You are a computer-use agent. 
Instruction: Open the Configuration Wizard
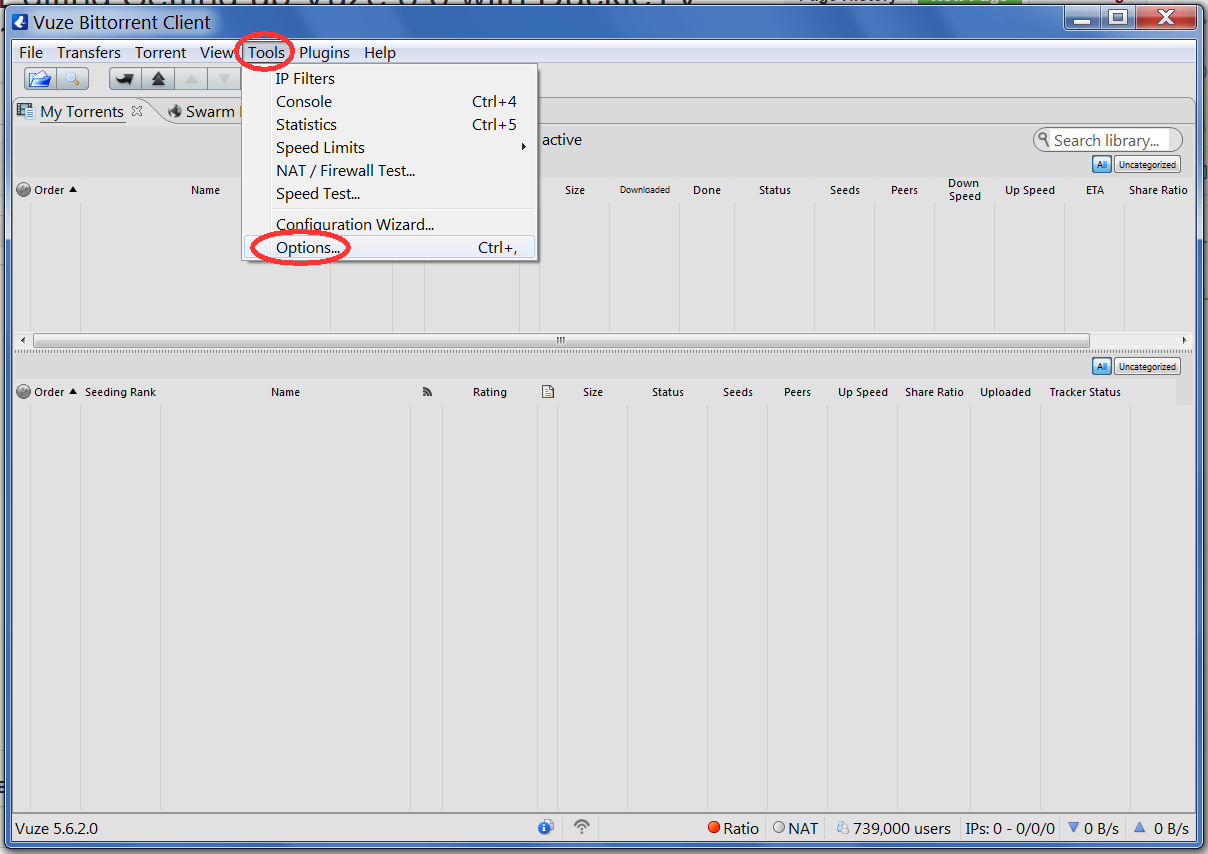click(390, 224)
